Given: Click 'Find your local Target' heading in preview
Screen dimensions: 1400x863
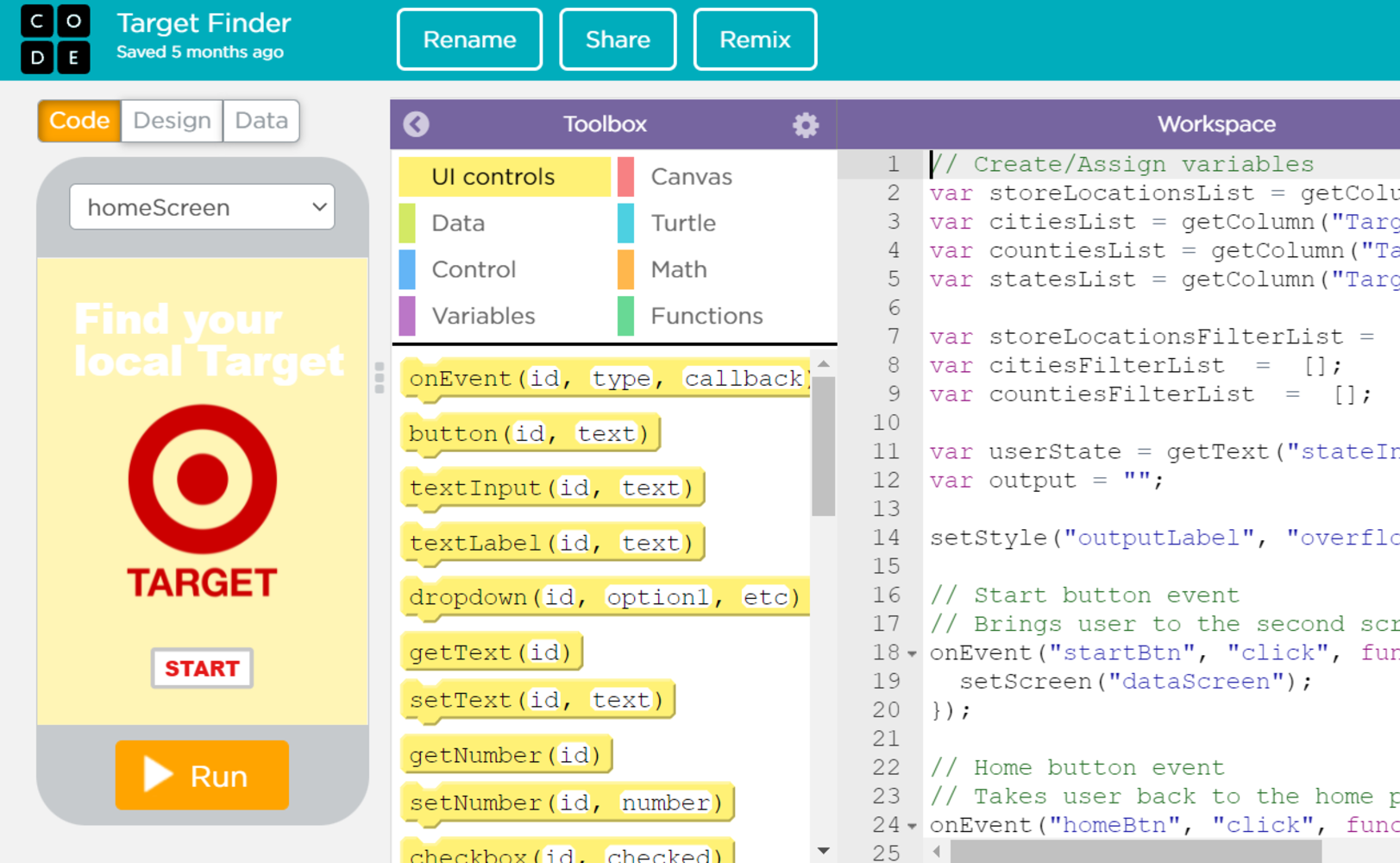Looking at the screenshot, I should coord(209,340).
